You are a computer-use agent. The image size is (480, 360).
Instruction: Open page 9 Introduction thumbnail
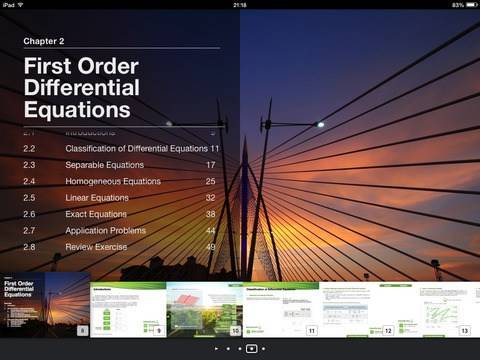128,310
